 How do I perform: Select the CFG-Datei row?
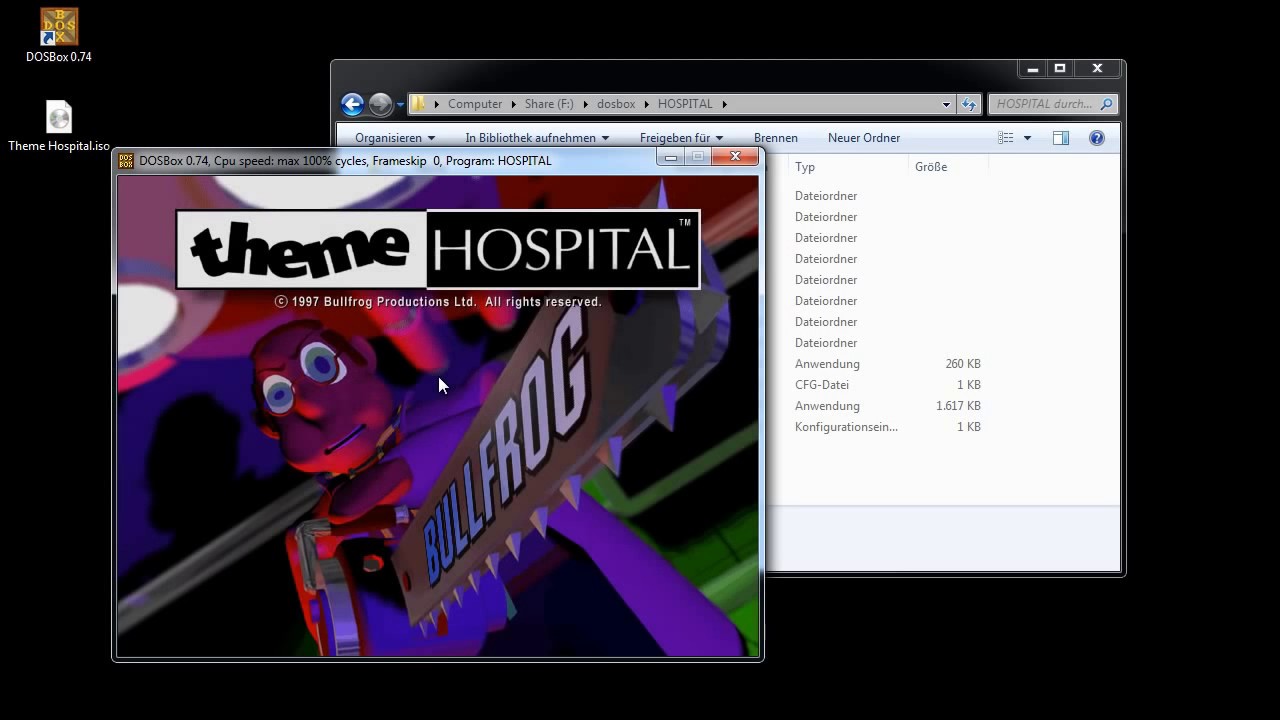(x=890, y=385)
